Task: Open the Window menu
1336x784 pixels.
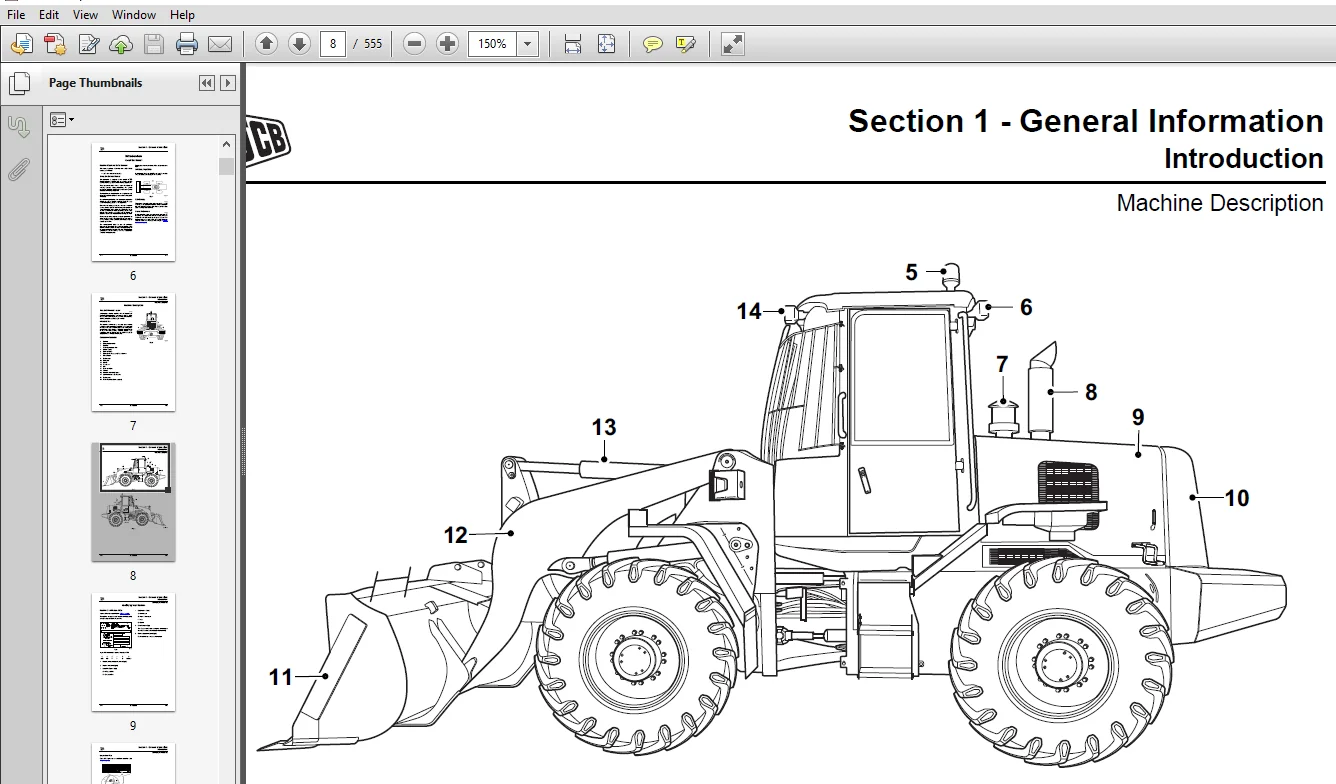Action: pos(134,14)
